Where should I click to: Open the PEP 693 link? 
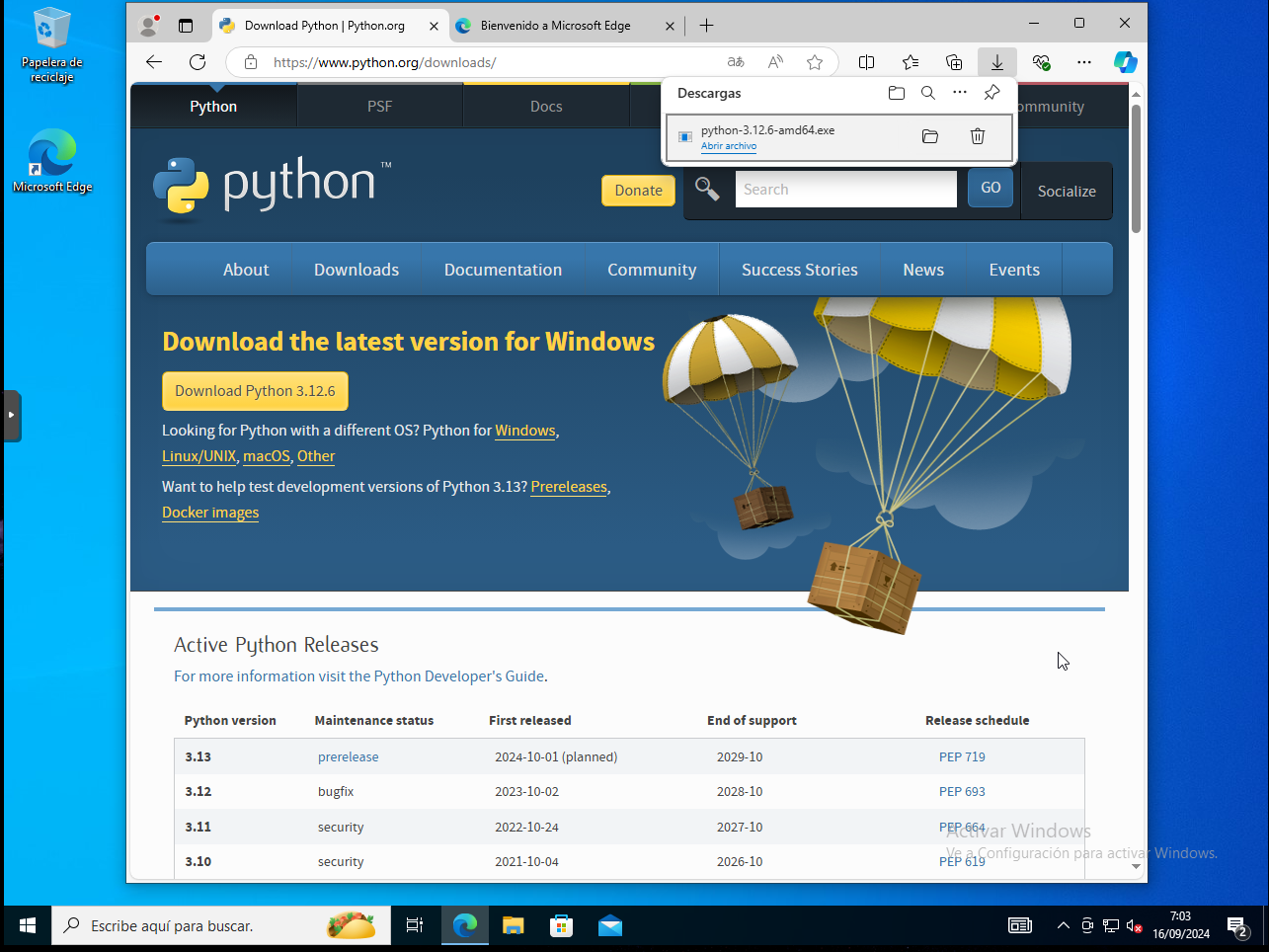[x=962, y=792]
